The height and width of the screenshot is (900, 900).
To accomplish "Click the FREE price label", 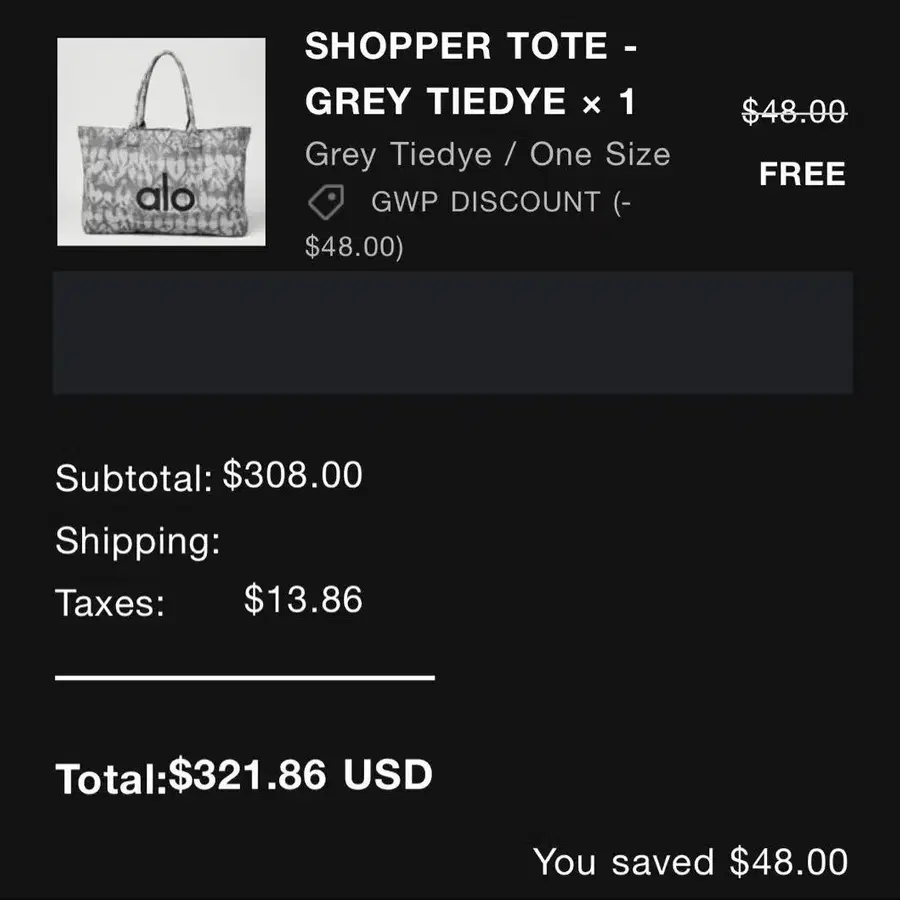I will [x=802, y=175].
